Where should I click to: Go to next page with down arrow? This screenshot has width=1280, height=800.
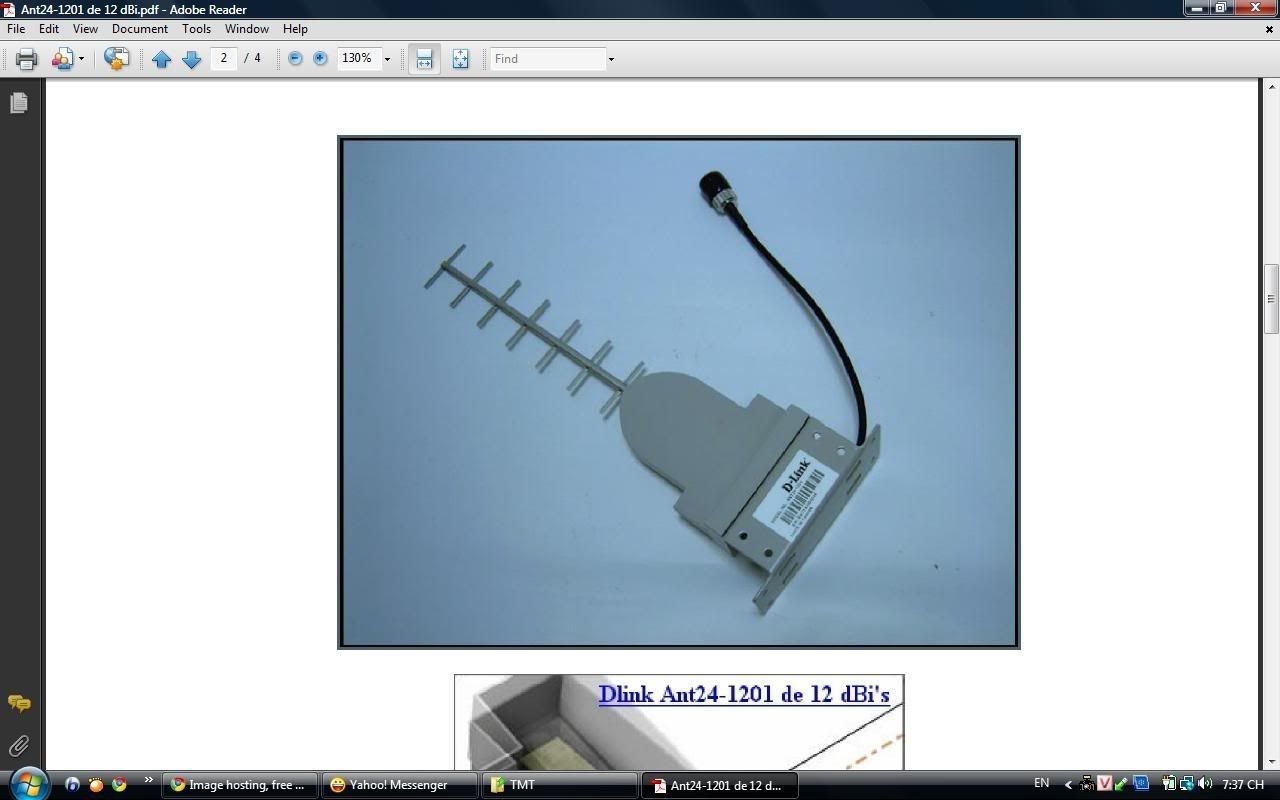191,59
